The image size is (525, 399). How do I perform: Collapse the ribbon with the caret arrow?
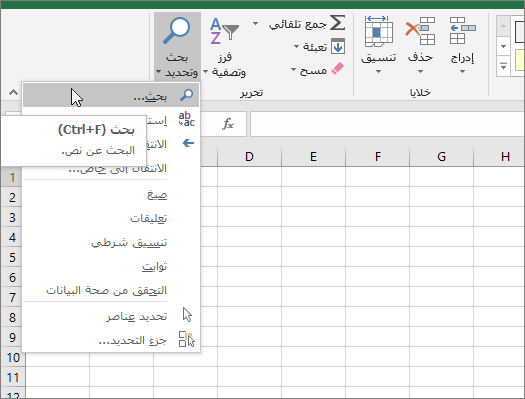click(13, 92)
